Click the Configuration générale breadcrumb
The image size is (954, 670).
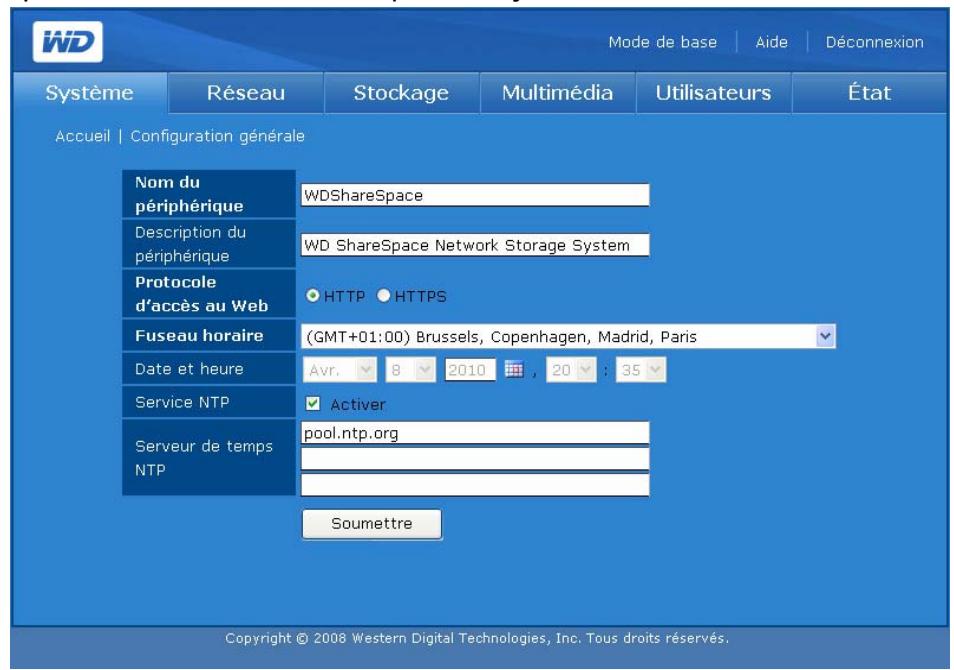point(217,136)
